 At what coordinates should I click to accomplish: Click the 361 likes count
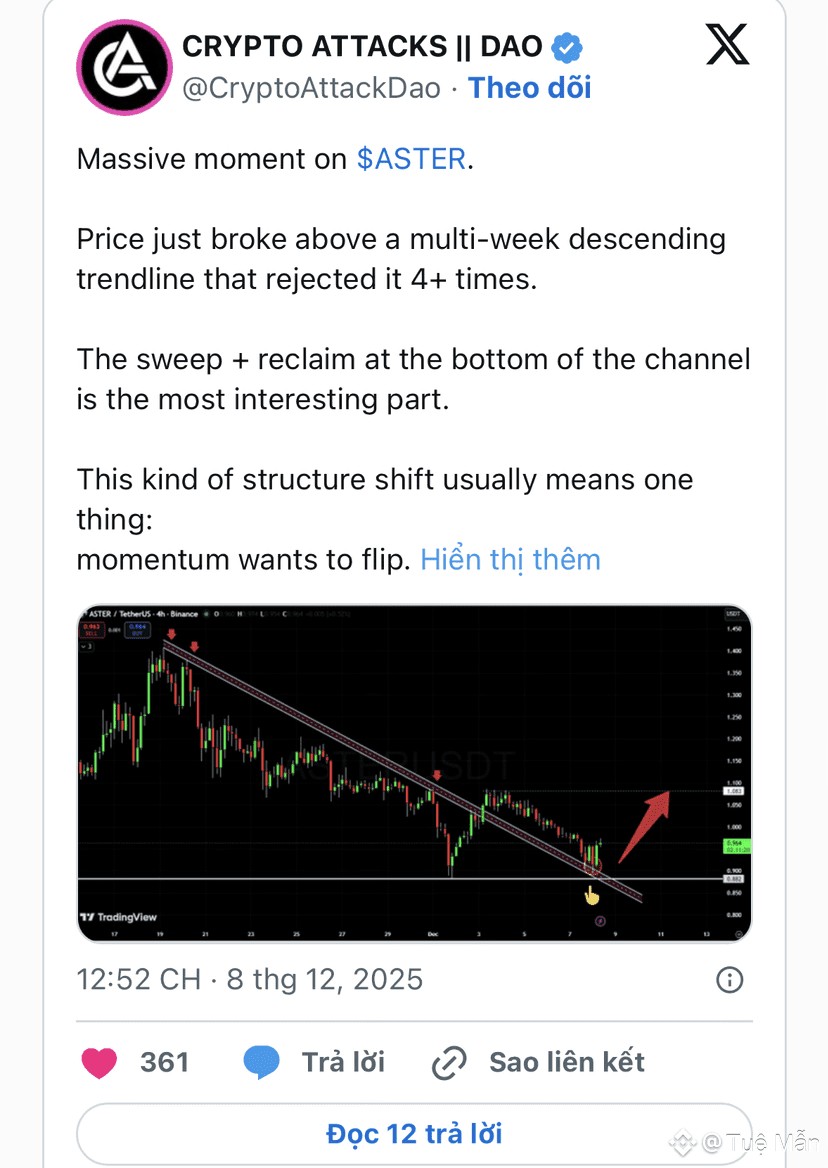(x=164, y=1062)
